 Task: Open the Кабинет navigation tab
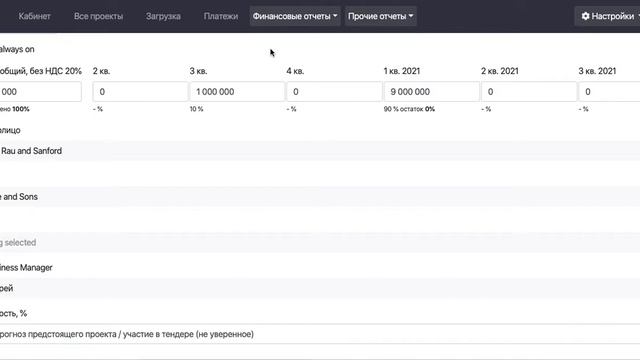34,16
